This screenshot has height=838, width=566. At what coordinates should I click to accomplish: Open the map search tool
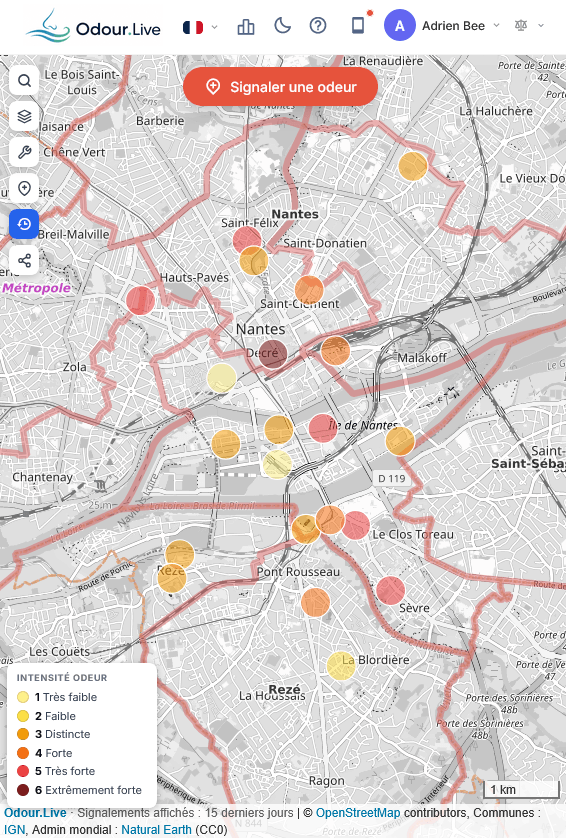coord(24,81)
